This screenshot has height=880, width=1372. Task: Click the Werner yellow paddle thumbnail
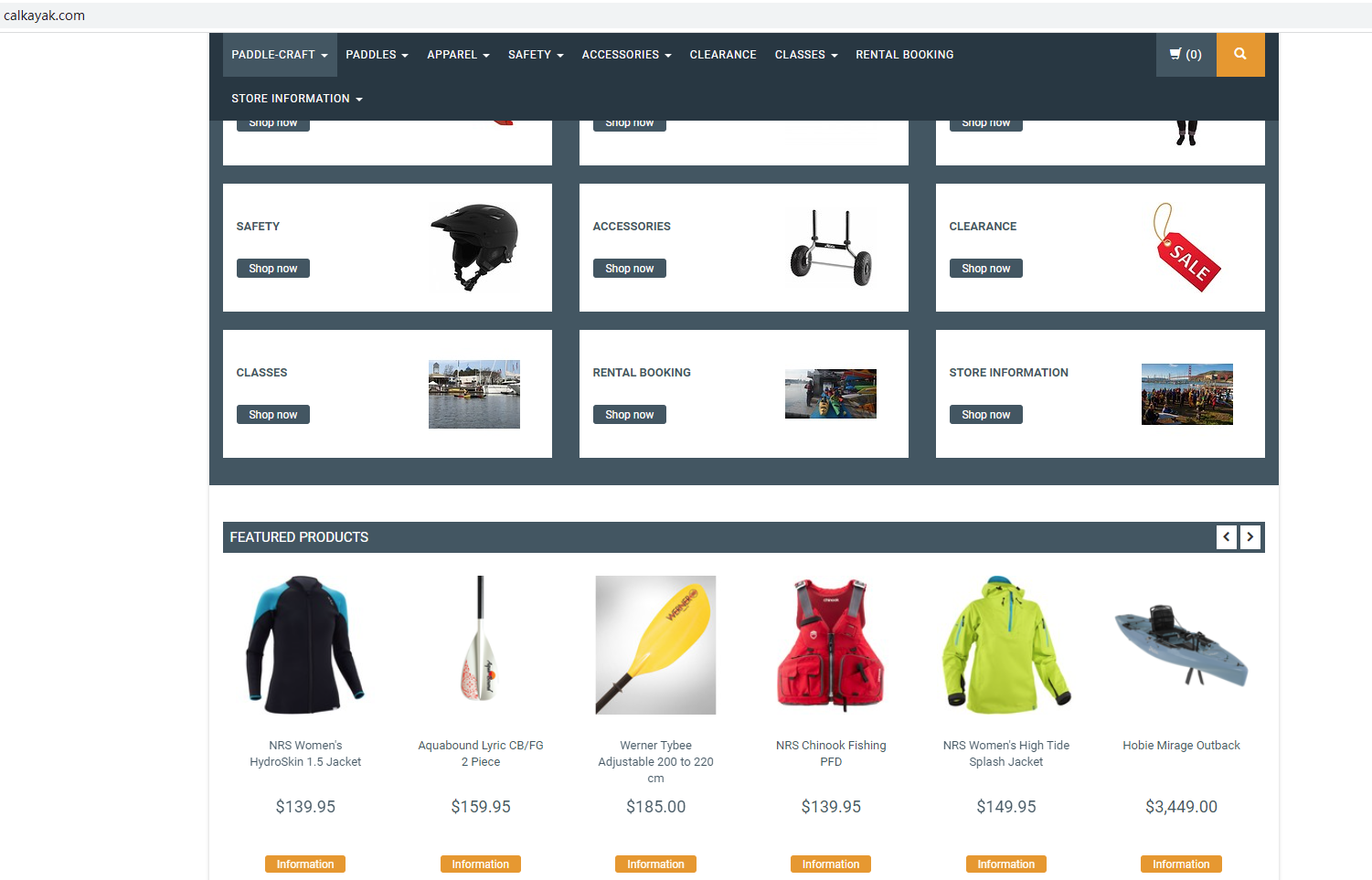click(655, 645)
